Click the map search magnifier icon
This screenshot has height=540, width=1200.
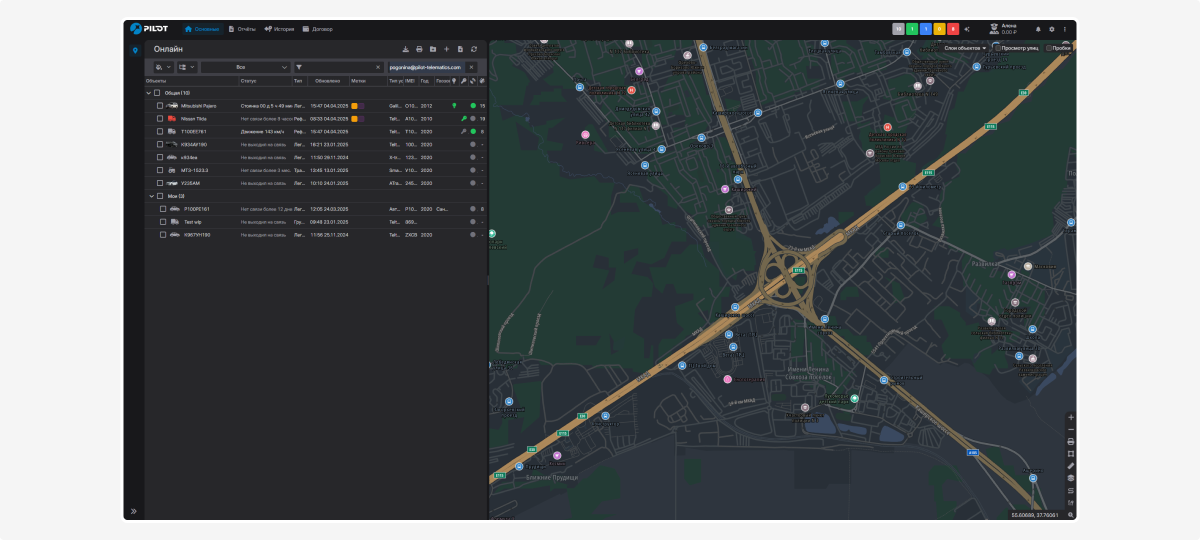coord(1071,515)
